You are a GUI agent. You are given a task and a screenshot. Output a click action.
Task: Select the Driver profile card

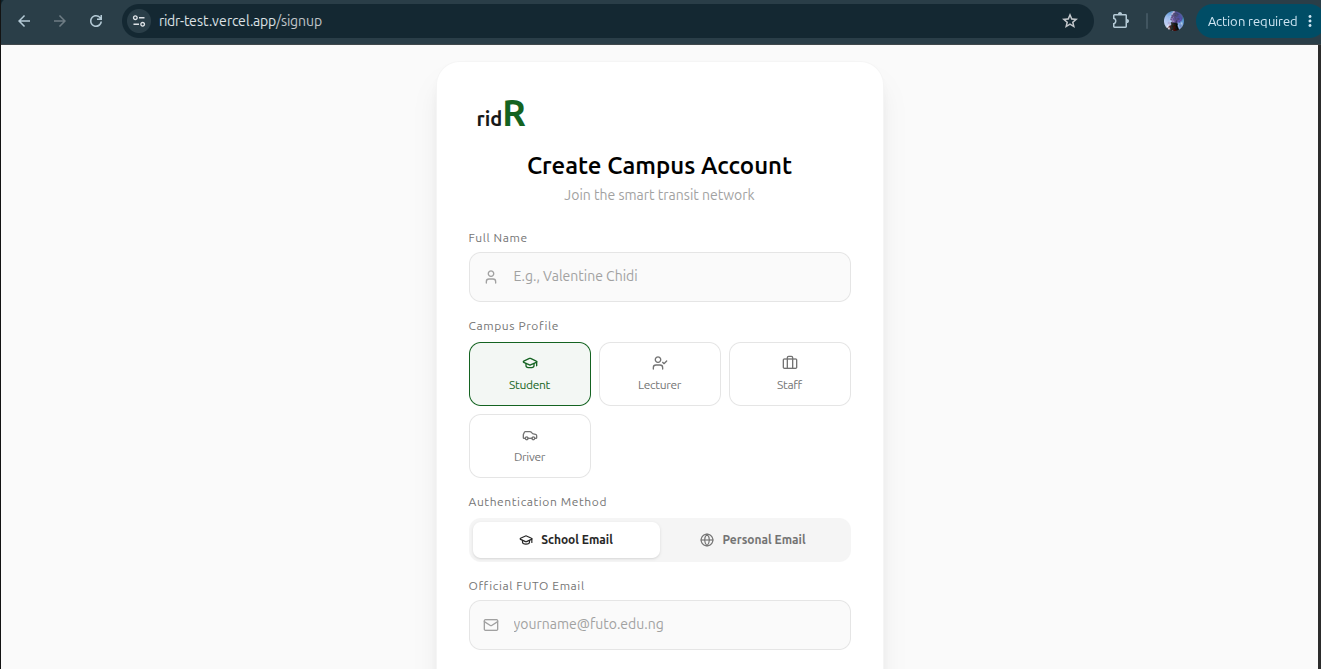[530, 446]
